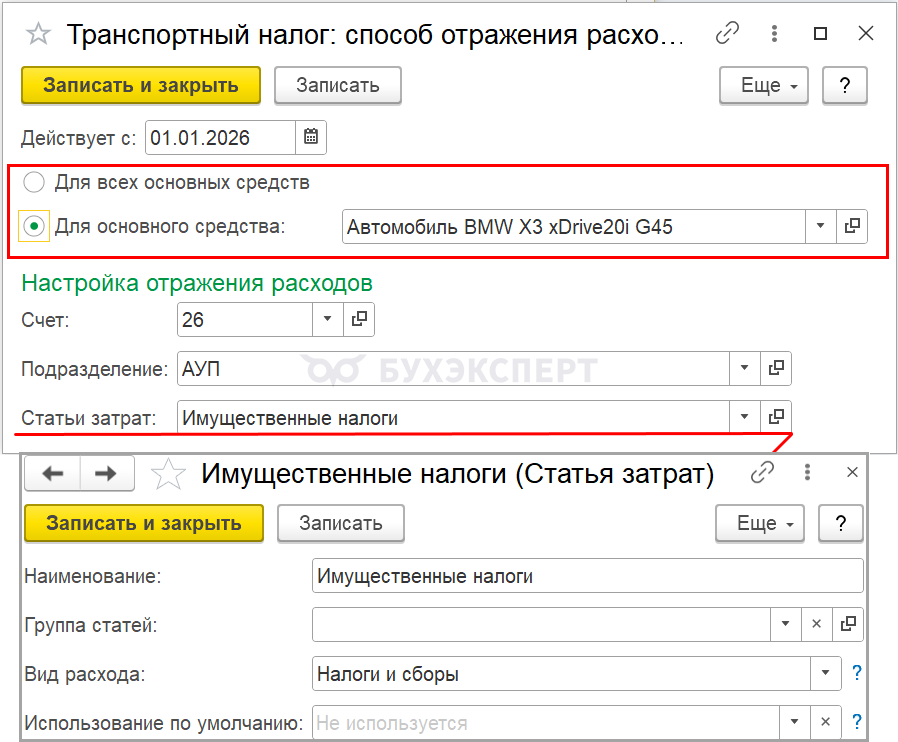Copy link icon in transport tax window

(727, 34)
